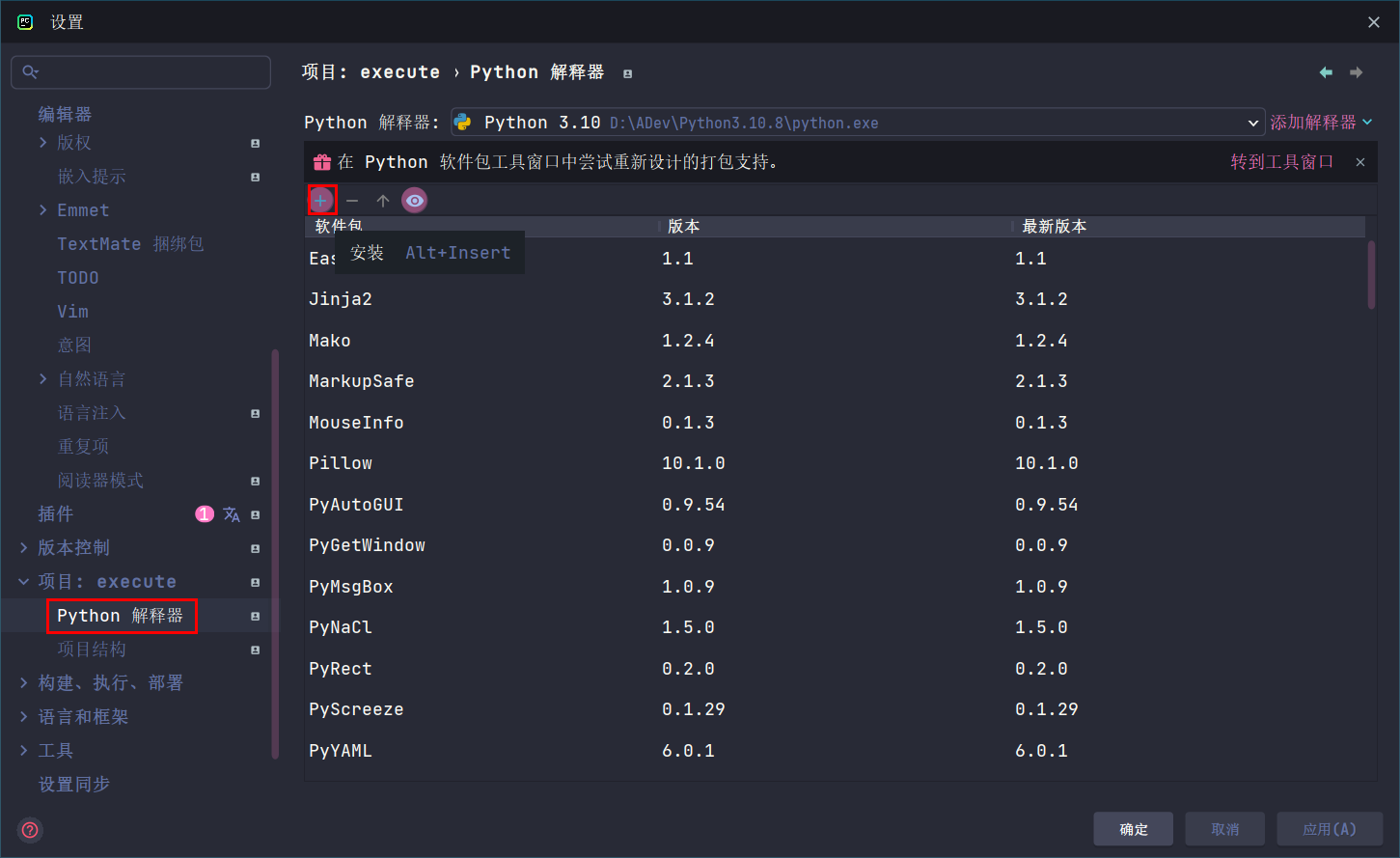Install a new package with the plus icon
Viewport: 1400px width, 858px height.
pyautogui.click(x=321, y=200)
